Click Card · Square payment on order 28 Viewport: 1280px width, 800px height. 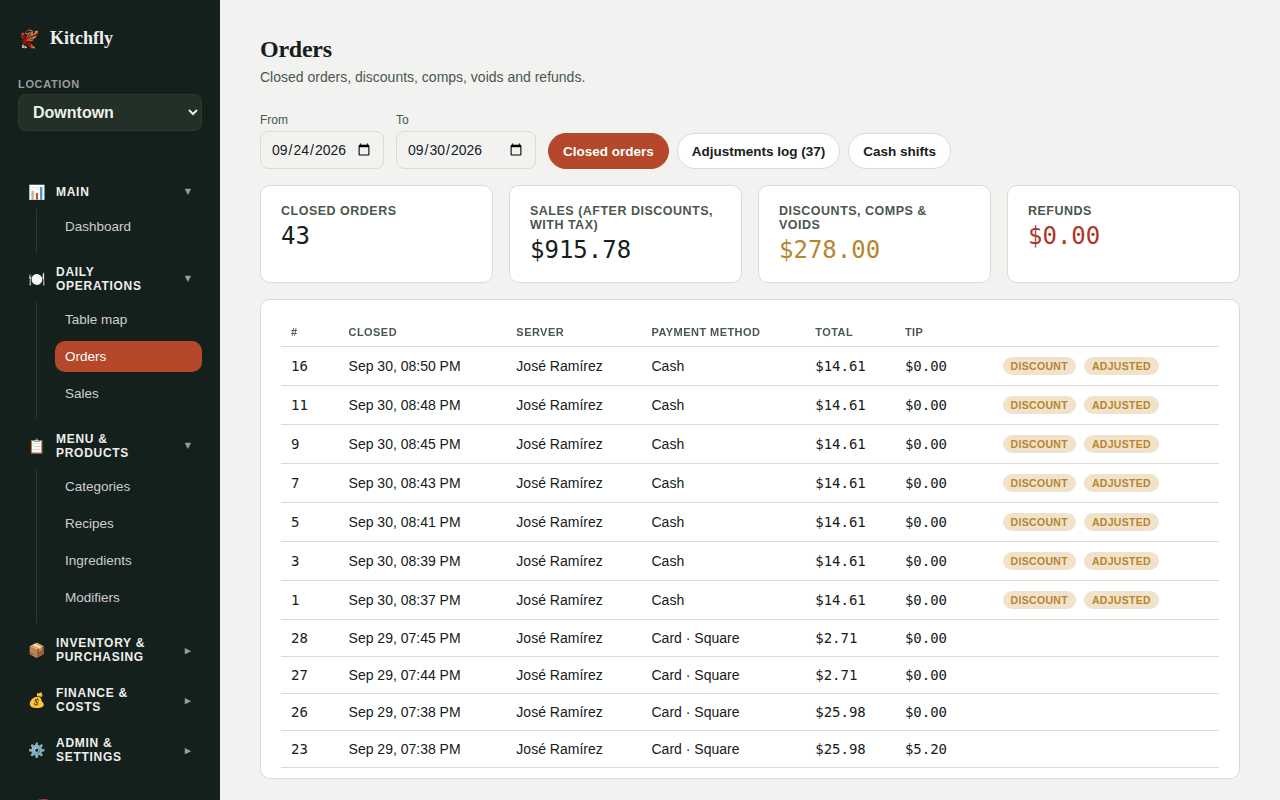coord(695,638)
